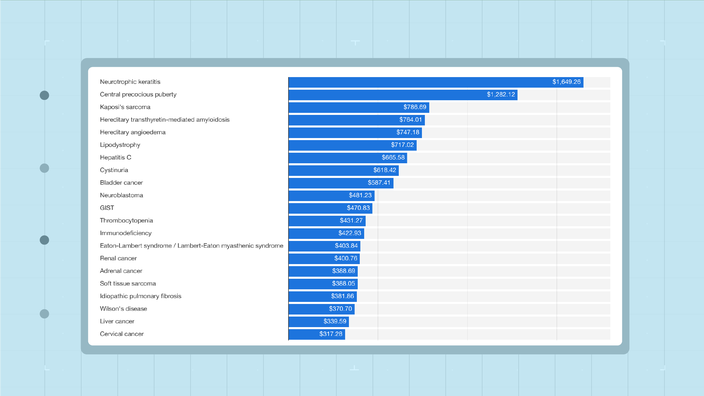The height and width of the screenshot is (396, 704).
Task: Click the Cervical cancer label
Action: (122, 334)
